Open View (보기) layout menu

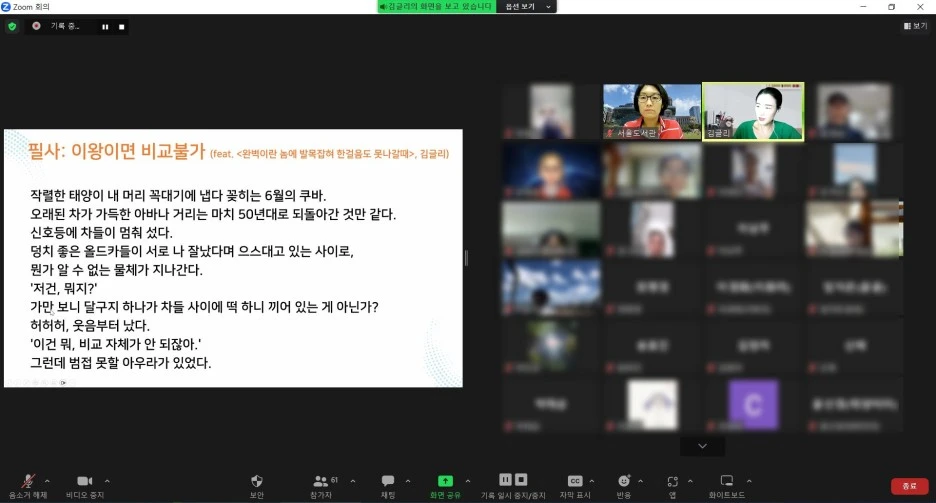[916, 26]
